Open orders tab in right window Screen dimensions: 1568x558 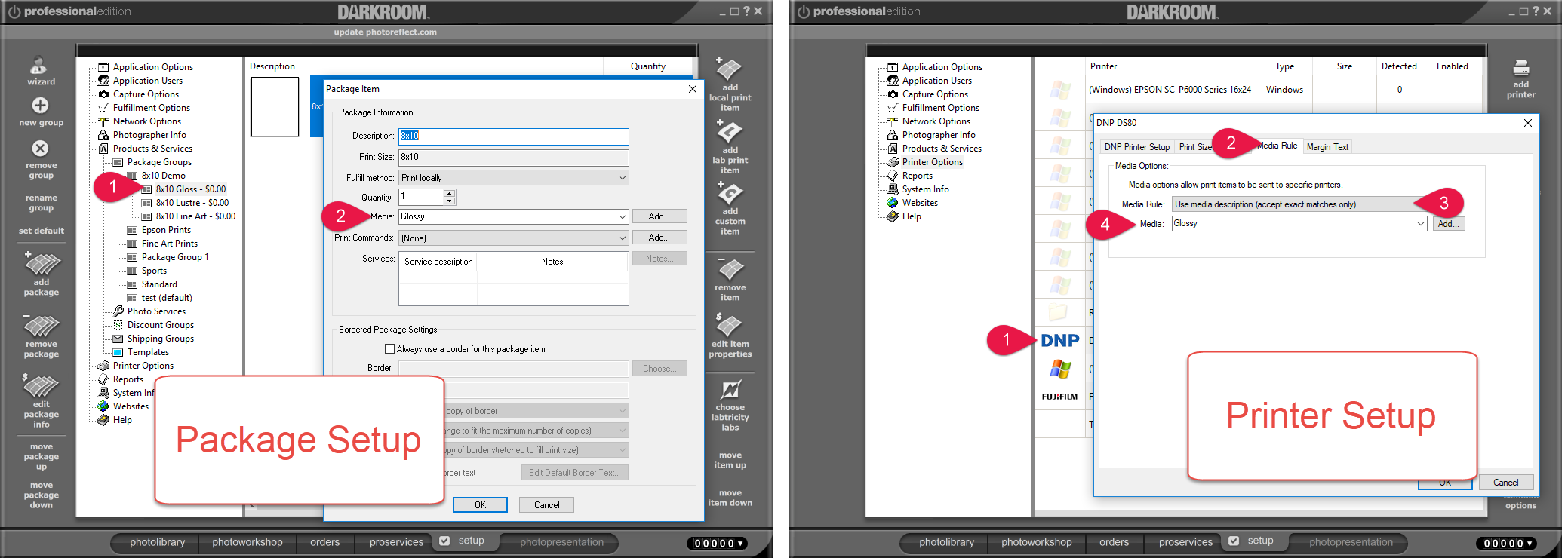[1114, 542]
